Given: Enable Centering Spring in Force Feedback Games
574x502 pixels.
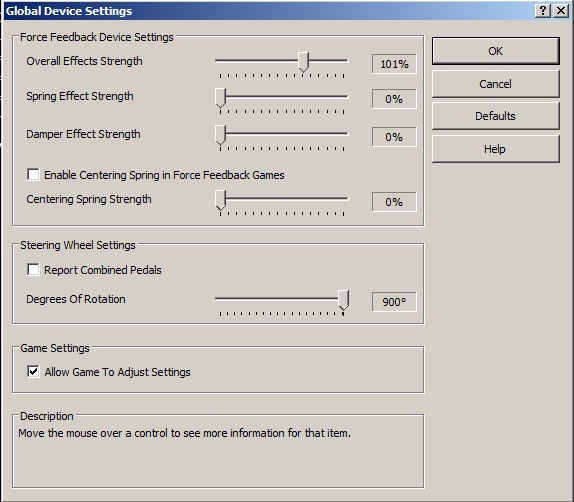Looking at the screenshot, I should coord(33,175).
